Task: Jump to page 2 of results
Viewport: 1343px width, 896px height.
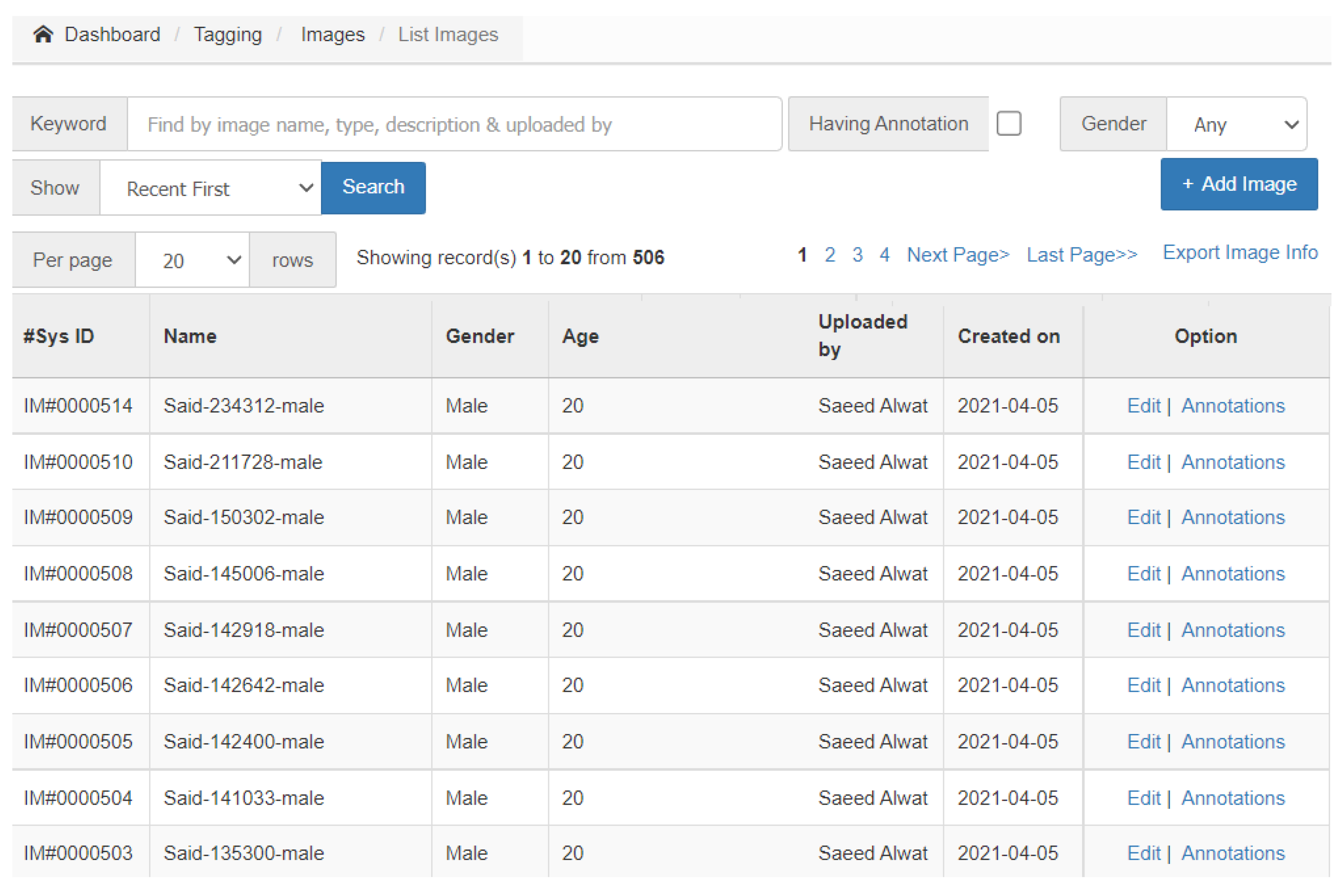Action: click(829, 255)
